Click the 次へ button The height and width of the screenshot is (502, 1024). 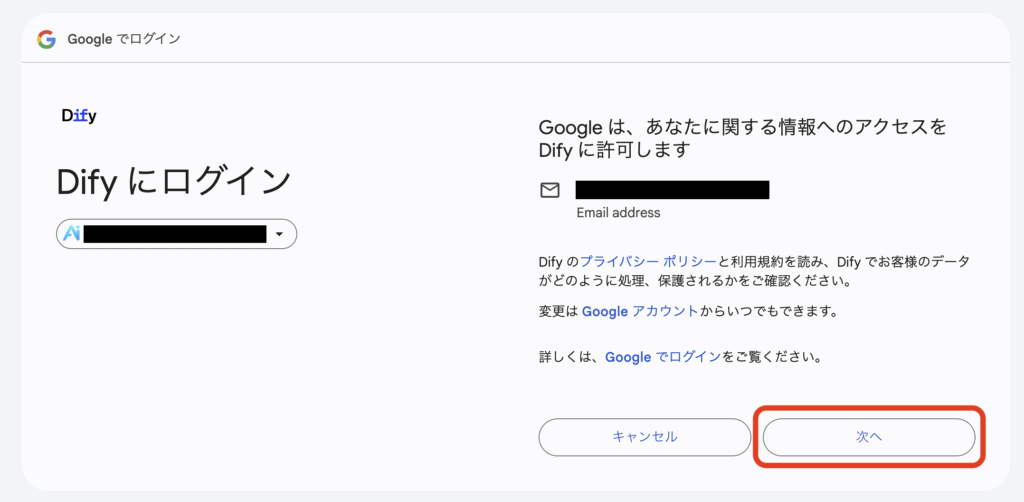coord(869,437)
